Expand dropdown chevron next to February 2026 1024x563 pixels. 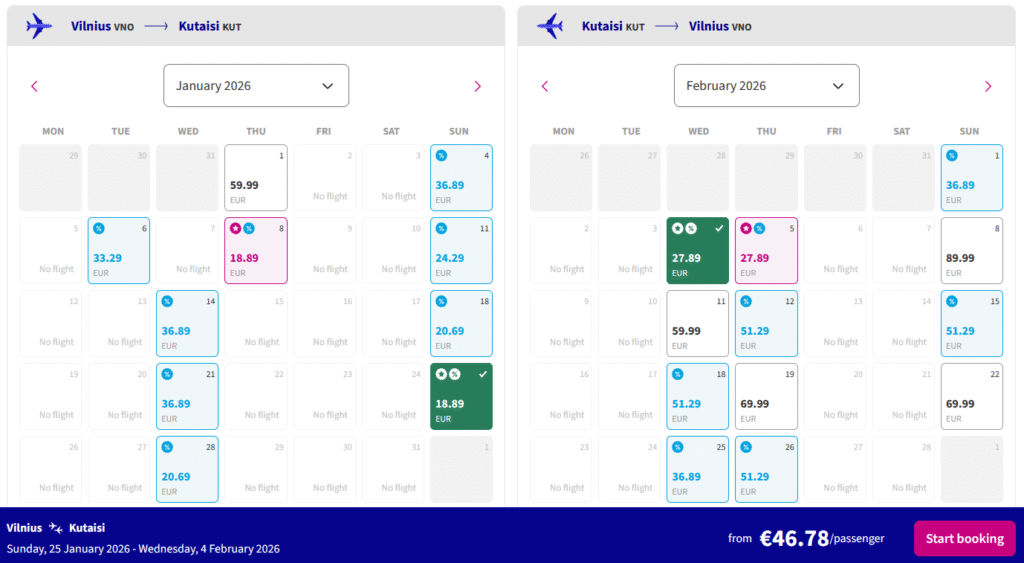[x=838, y=86]
